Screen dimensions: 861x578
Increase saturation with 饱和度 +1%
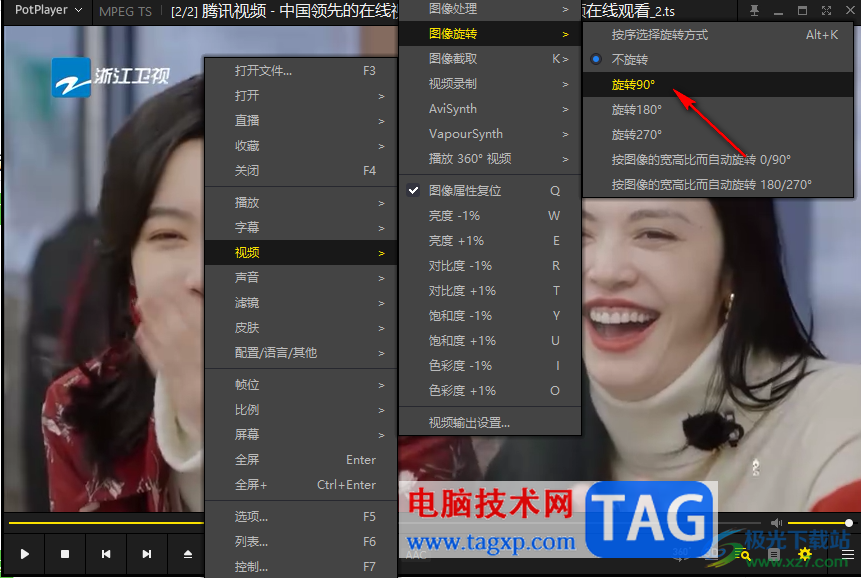(490, 340)
